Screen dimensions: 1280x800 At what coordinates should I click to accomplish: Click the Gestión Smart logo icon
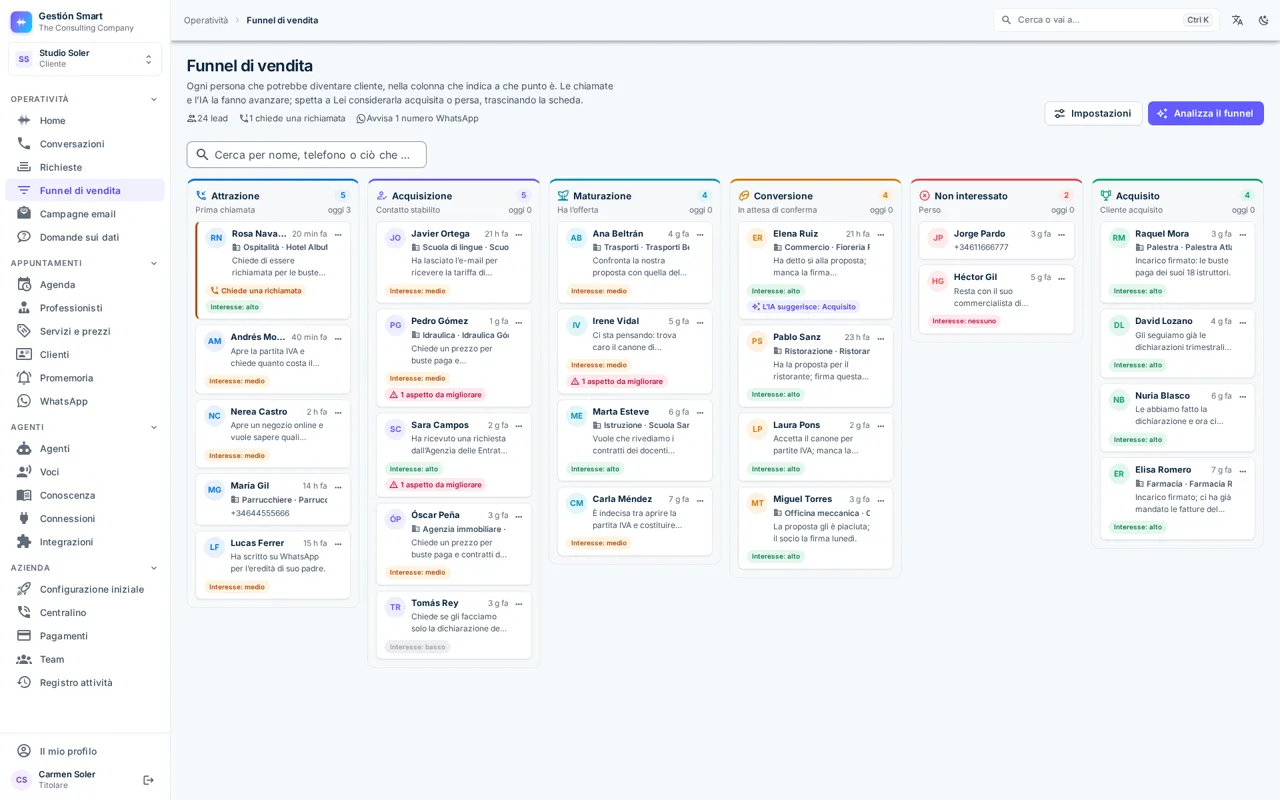(21, 22)
